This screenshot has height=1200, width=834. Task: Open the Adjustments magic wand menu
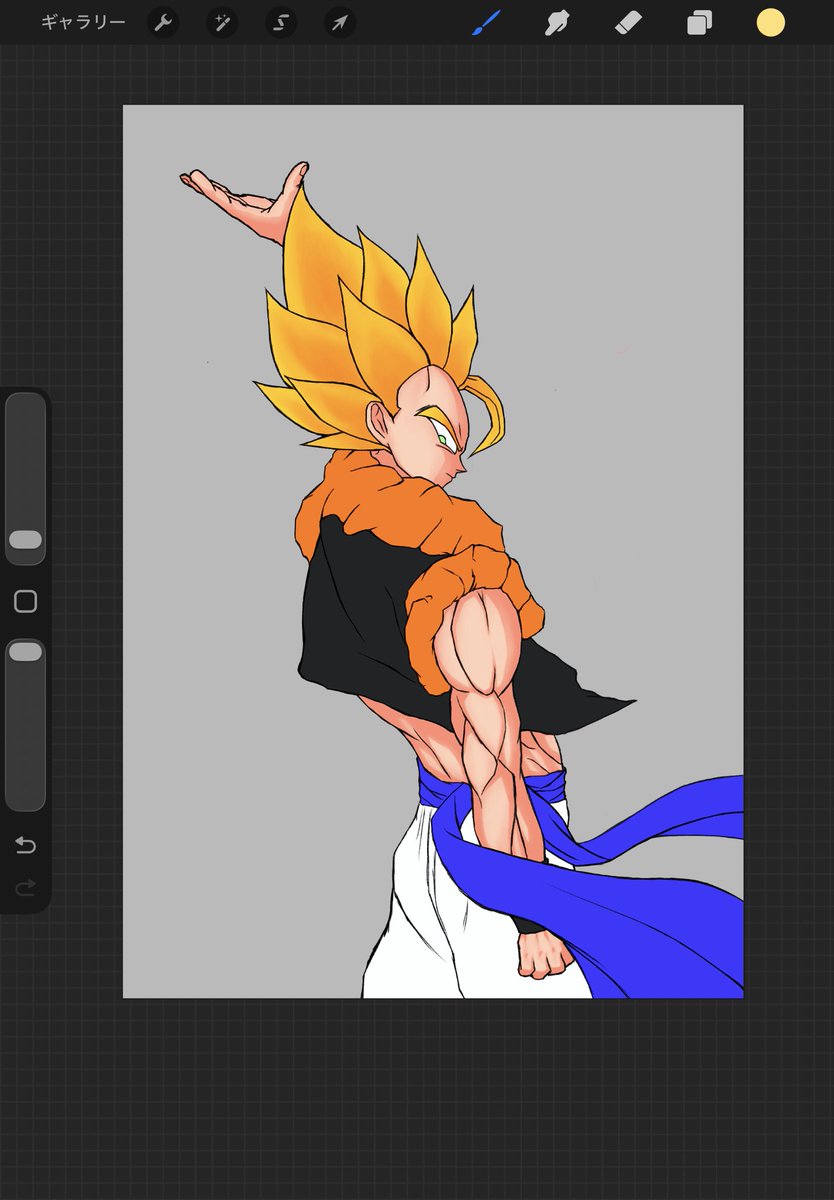[x=222, y=22]
